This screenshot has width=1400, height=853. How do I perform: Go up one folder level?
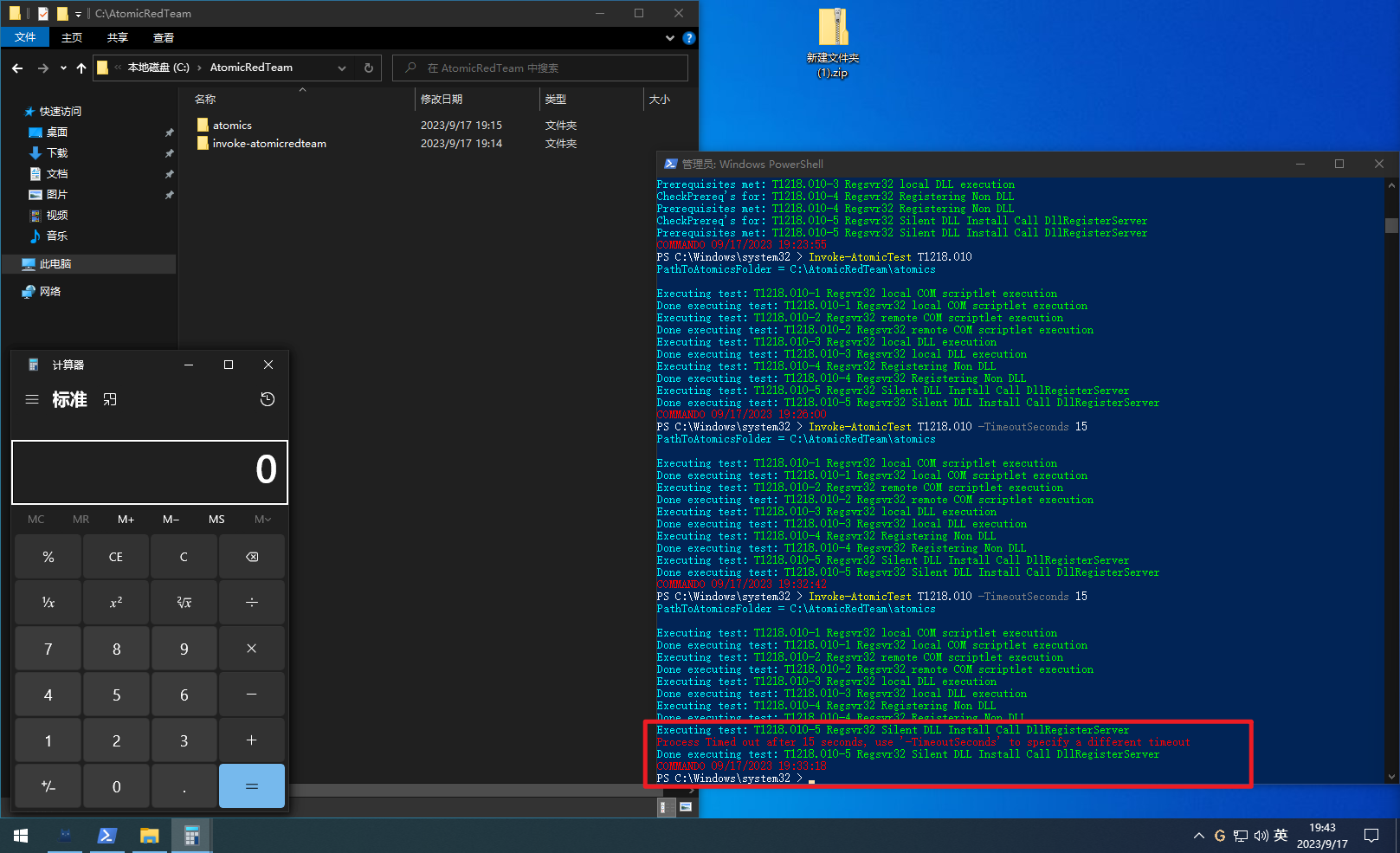coord(81,68)
